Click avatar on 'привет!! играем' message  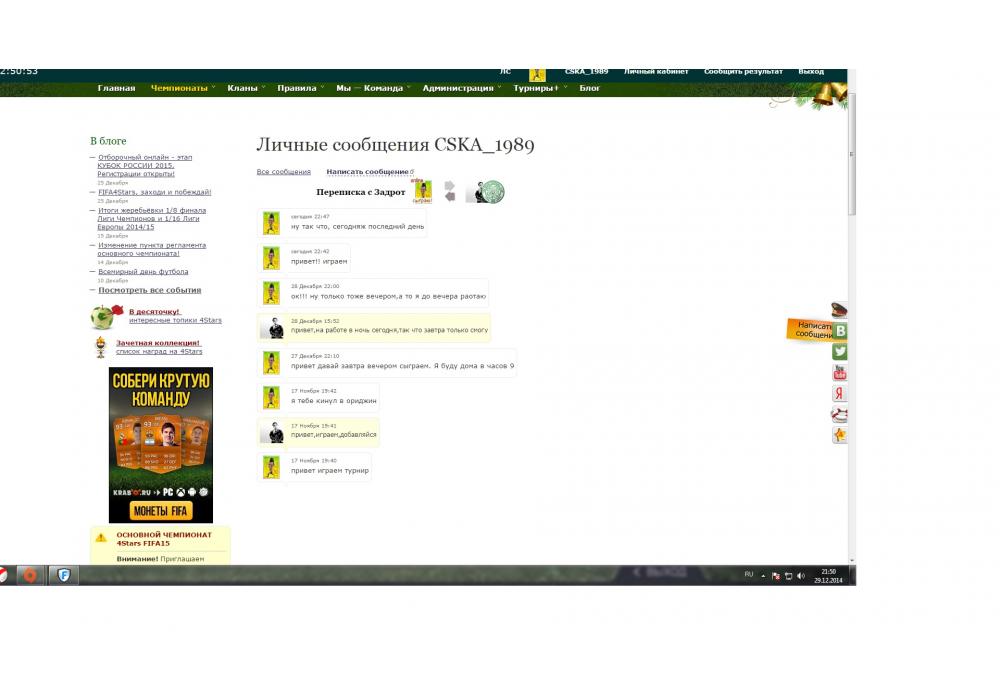[x=272, y=258]
